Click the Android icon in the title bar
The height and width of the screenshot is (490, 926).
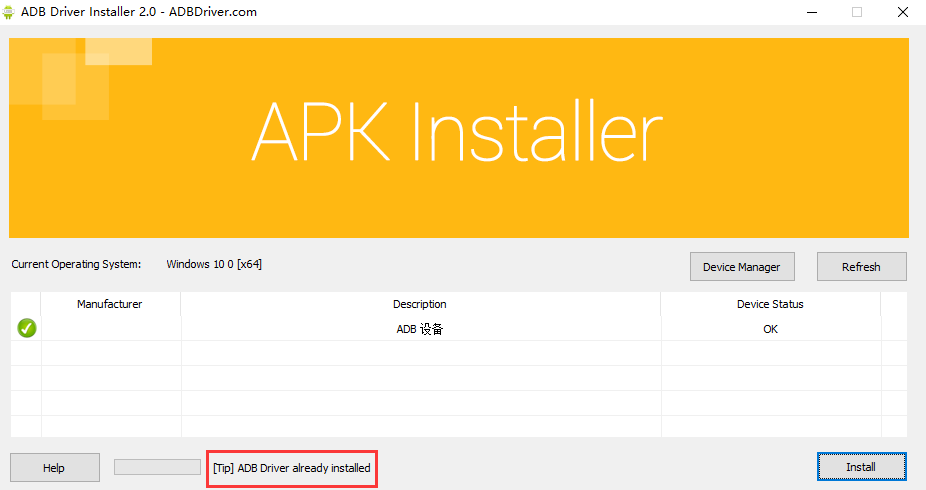(x=10, y=12)
